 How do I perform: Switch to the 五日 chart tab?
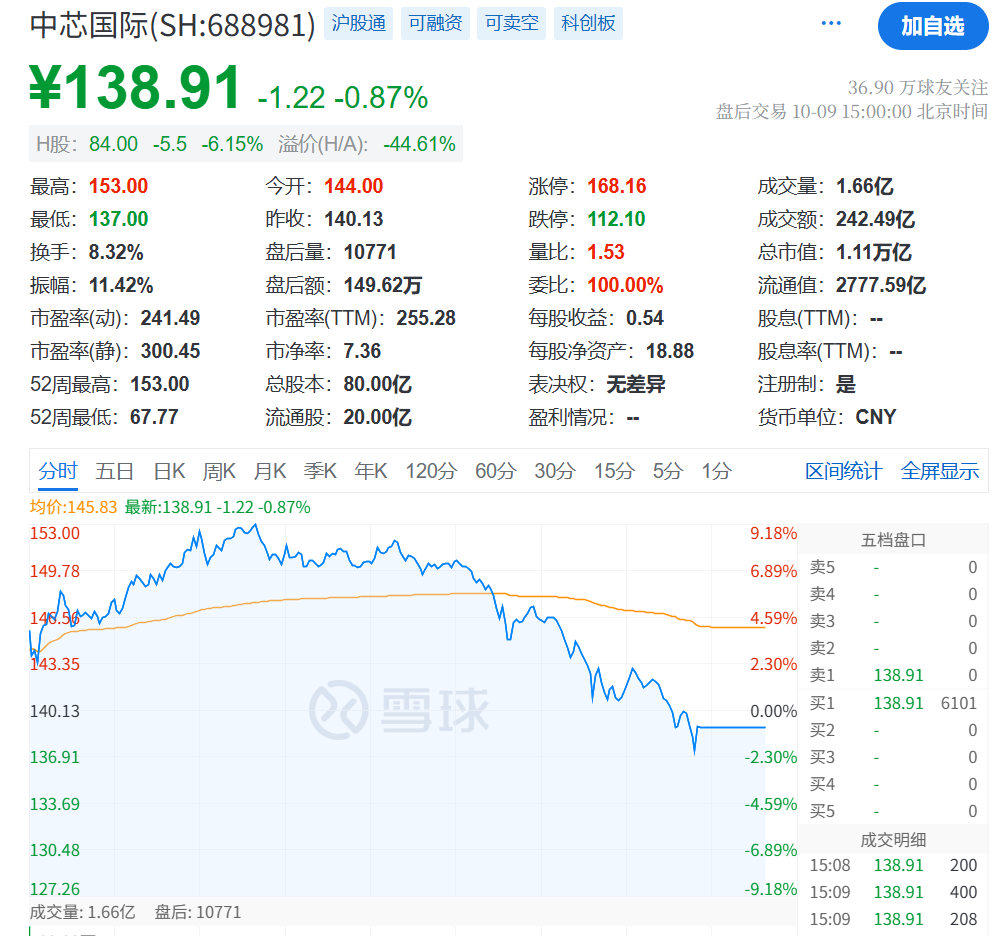click(115, 471)
